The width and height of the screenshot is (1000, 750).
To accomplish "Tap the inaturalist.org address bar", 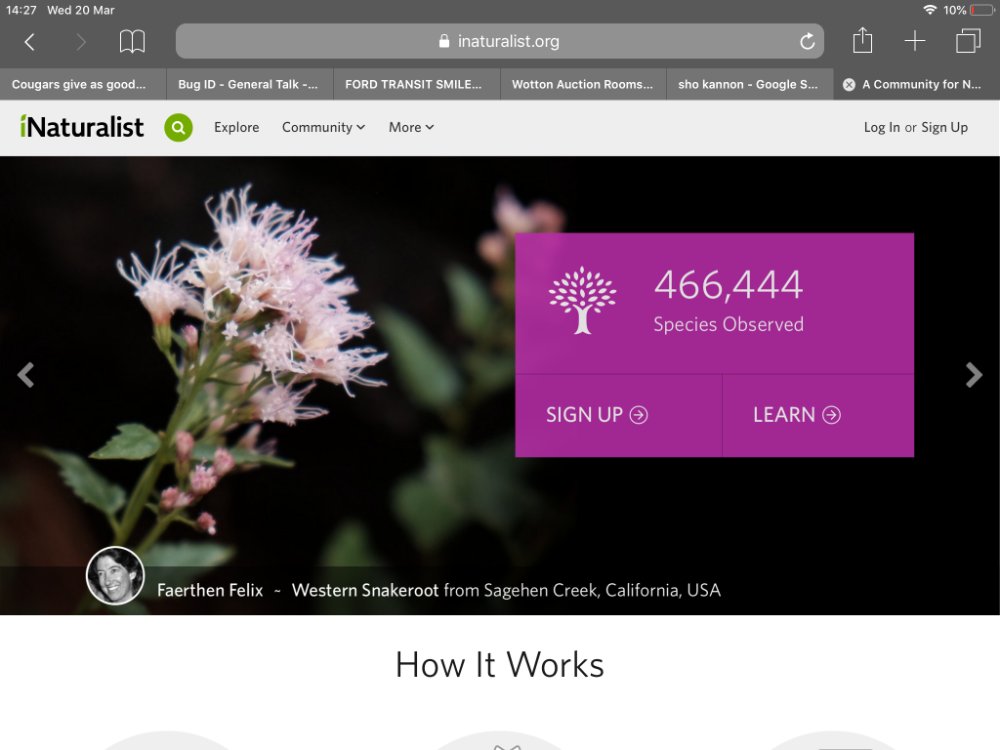I will coord(499,41).
